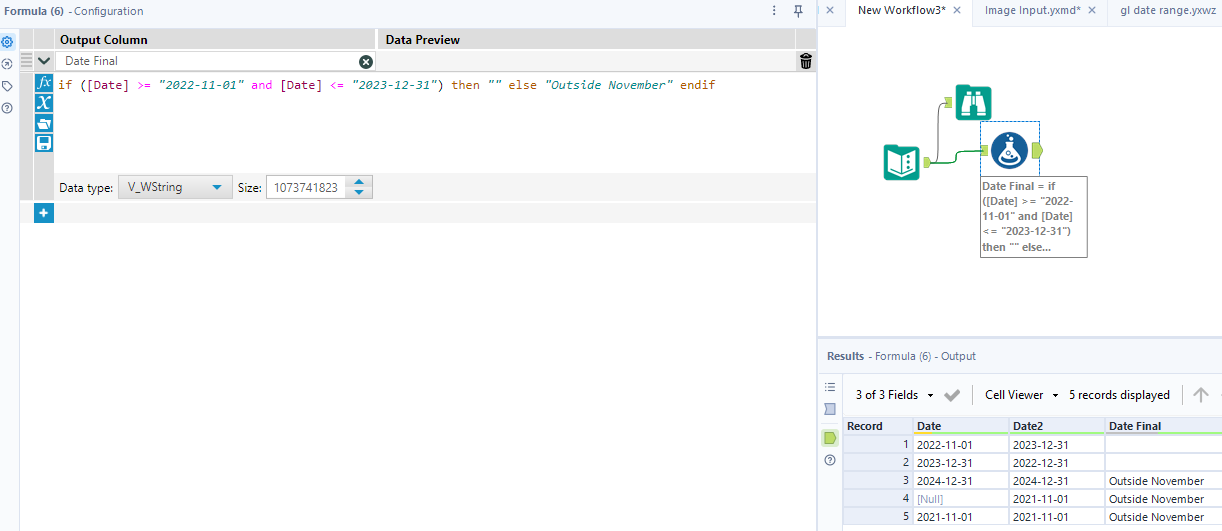
Task: Select the Date2 cell 2021-11-01 in record 4
Action: click(1057, 499)
